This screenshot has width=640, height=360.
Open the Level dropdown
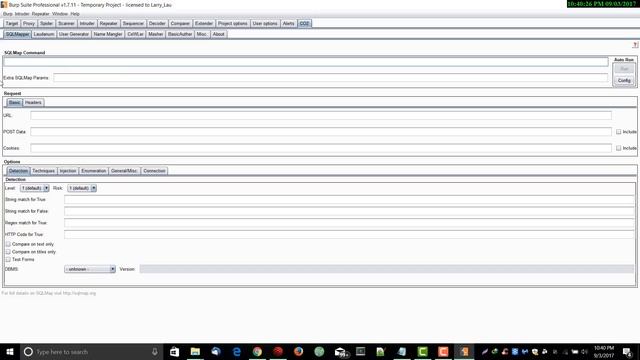35,188
